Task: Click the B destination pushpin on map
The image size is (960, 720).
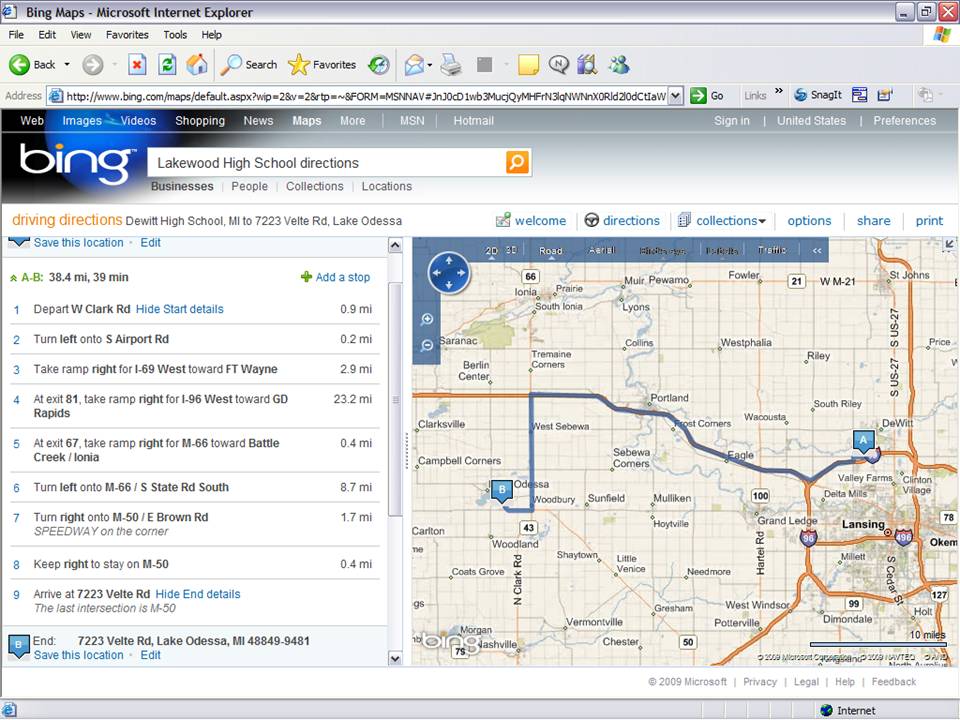Action: [x=502, y=491]
